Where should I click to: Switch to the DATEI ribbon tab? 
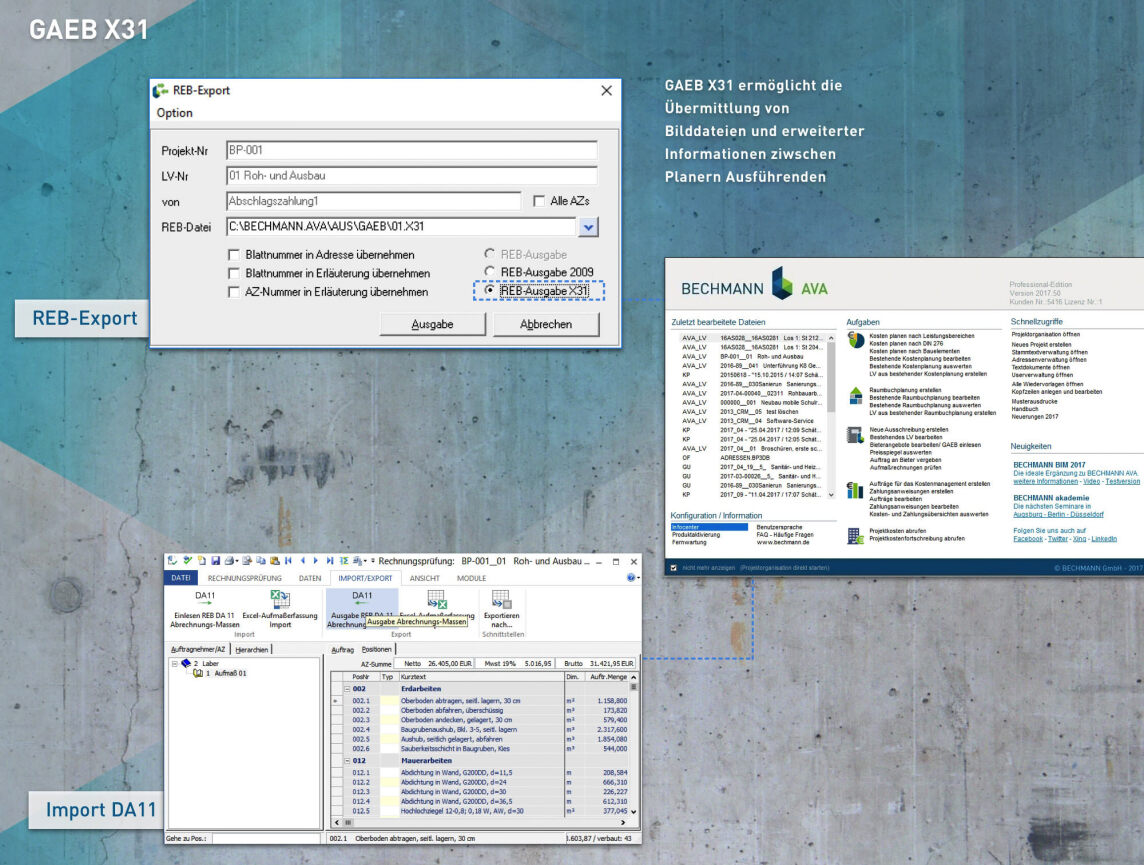[180, 578]
